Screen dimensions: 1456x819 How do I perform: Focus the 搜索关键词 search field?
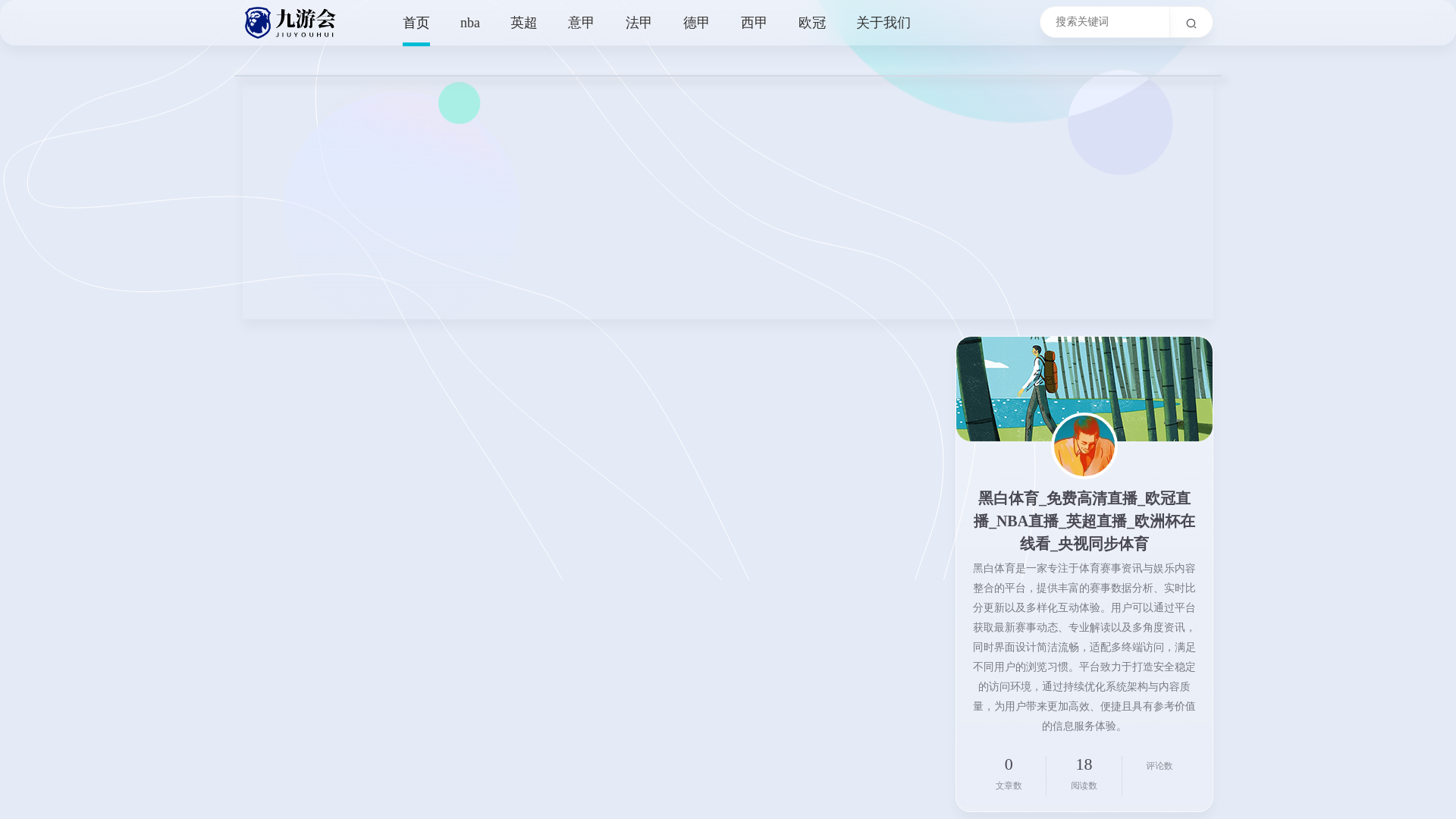1105,22
